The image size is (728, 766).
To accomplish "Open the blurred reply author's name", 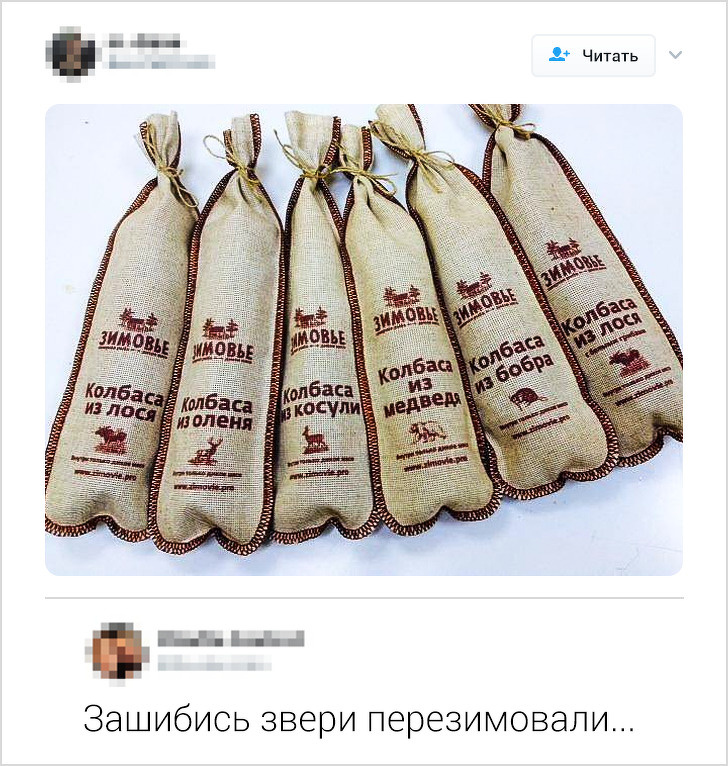I will pyautogui.click(x=231, y=638).
